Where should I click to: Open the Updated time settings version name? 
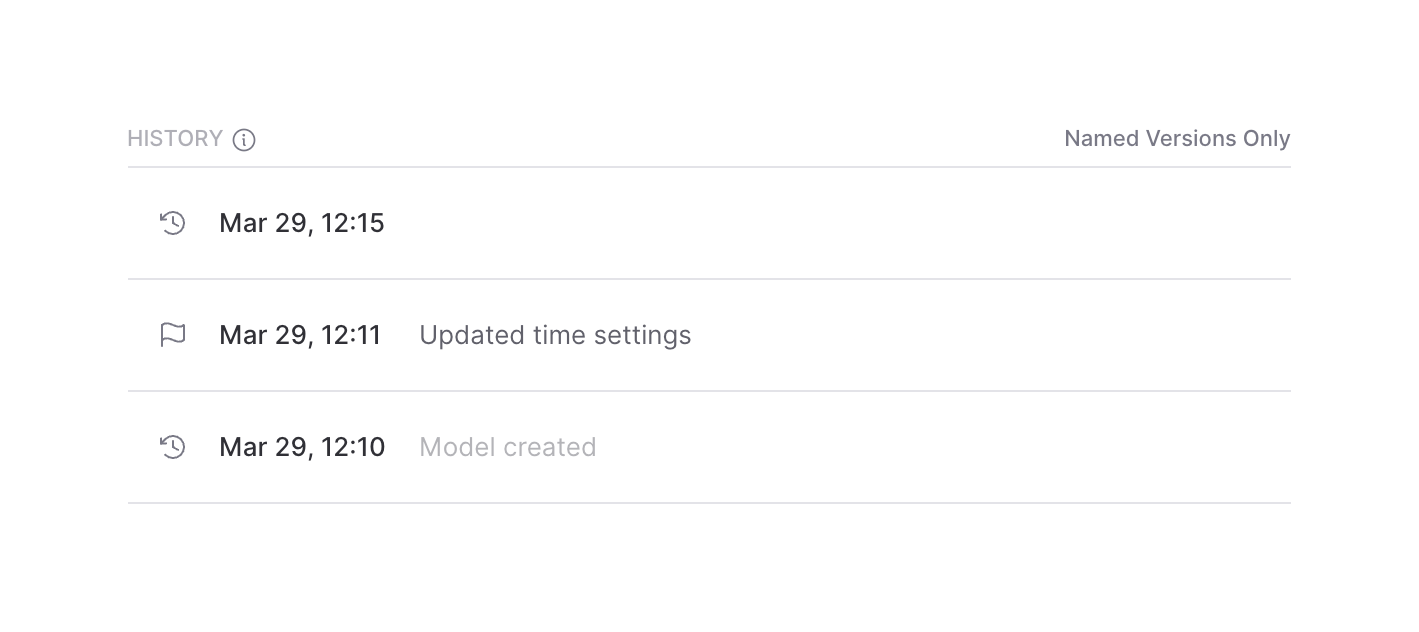coord(555,335)
